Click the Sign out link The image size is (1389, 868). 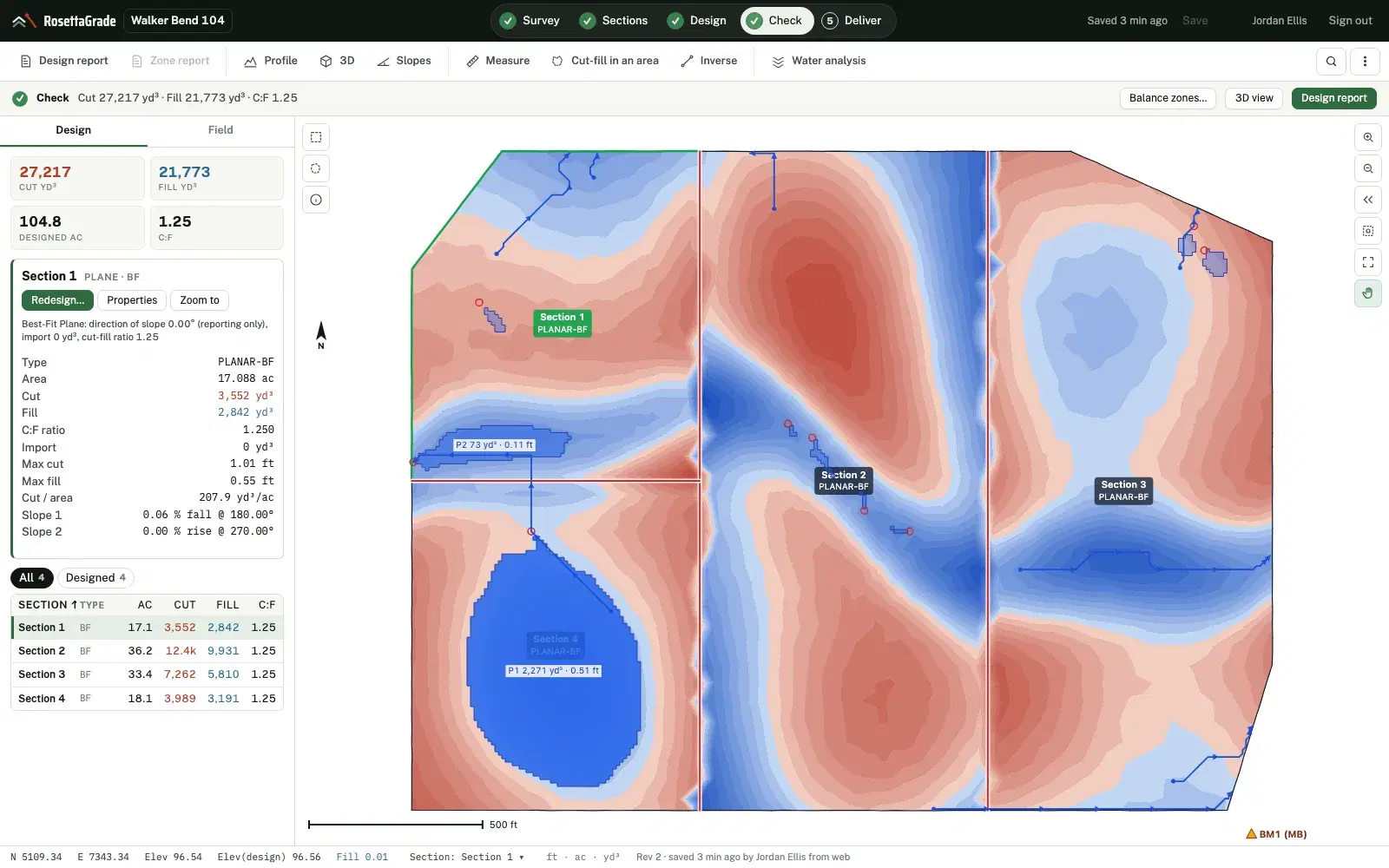coord(1350,21)
